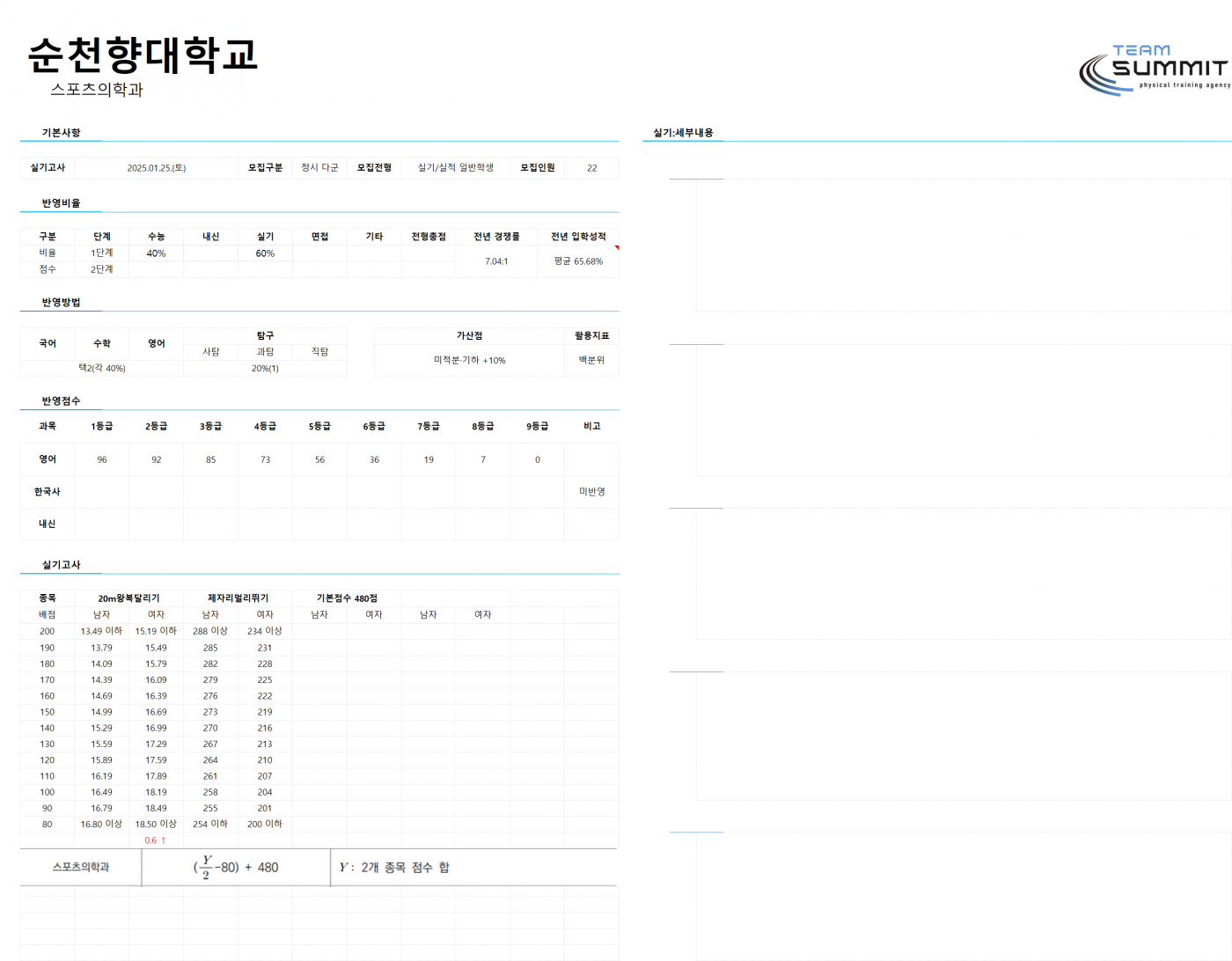This screenshot has height=961, width=1232.
Task: Click the 평균 65.68% cell
Action: (x=578, y=261)
